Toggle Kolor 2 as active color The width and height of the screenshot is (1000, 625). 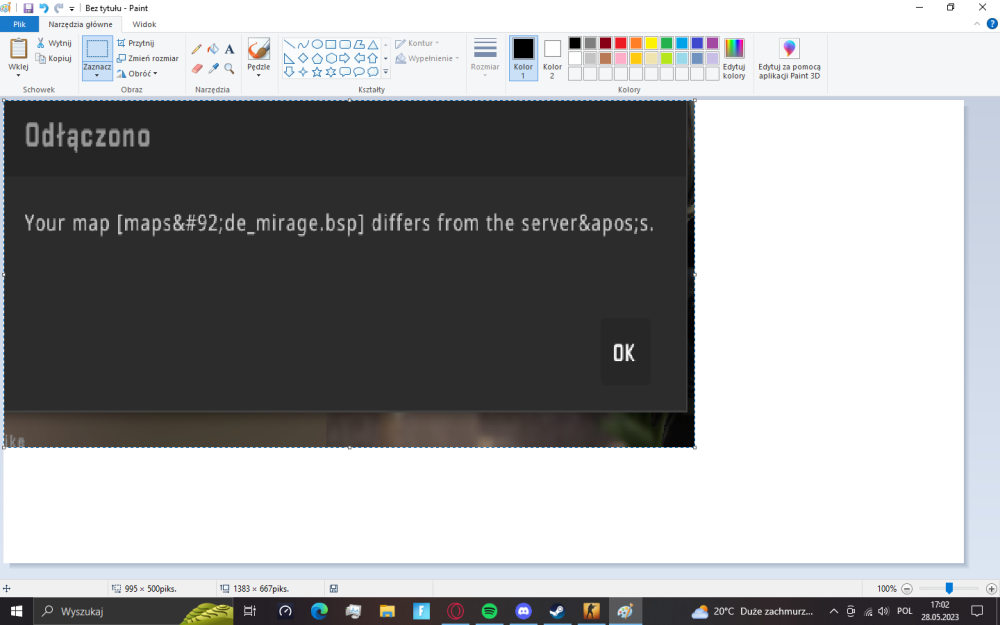(552, 58)
